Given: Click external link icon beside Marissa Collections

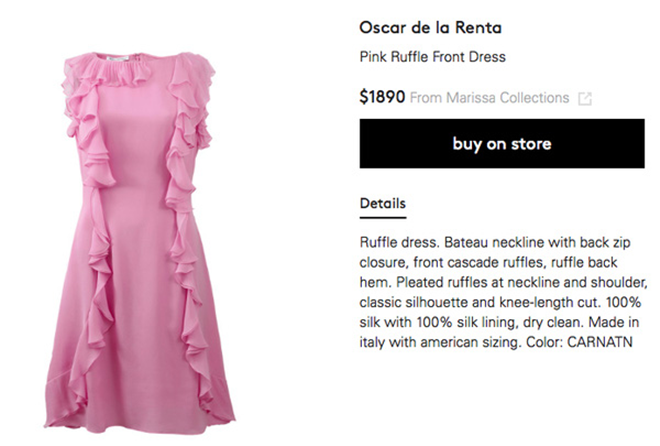Looking at the screenshot, I should [586, 98].
